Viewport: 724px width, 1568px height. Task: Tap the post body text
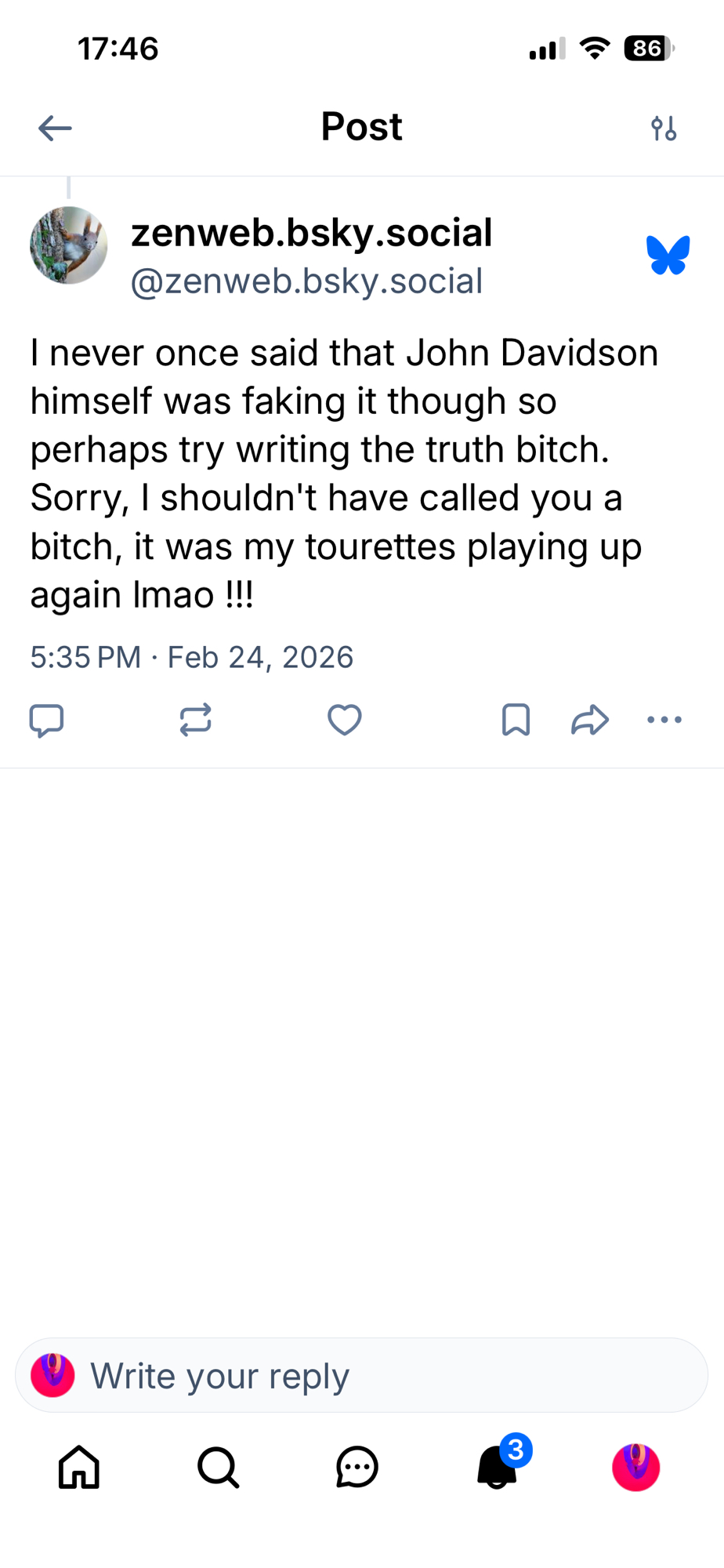[345, 474]
